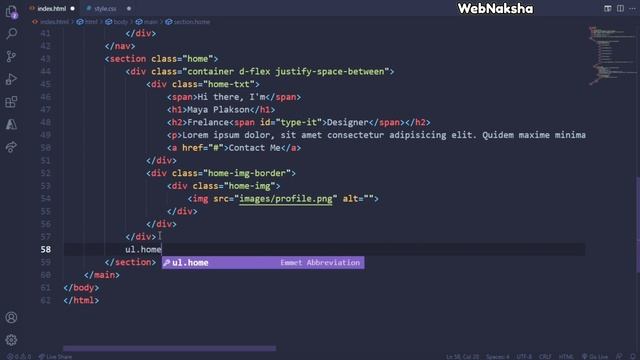Click the text "Maya Plakson" in h1
The image size is (640, 360).
click(218, 110)
